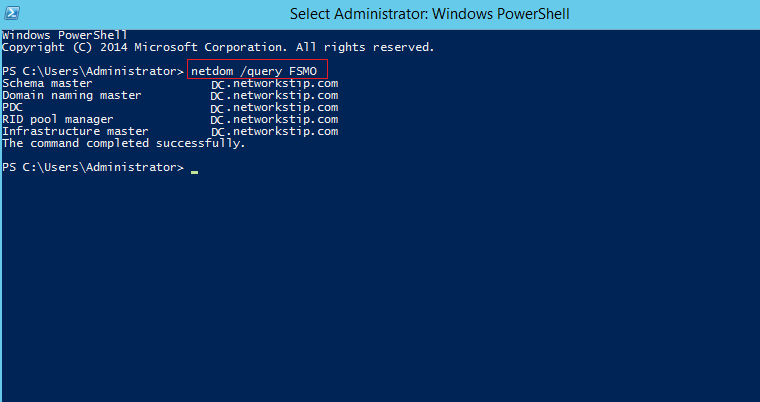Click 'The command completed successfully' message
The height and width of the screenshot is (402, 760).
[123, 143]
